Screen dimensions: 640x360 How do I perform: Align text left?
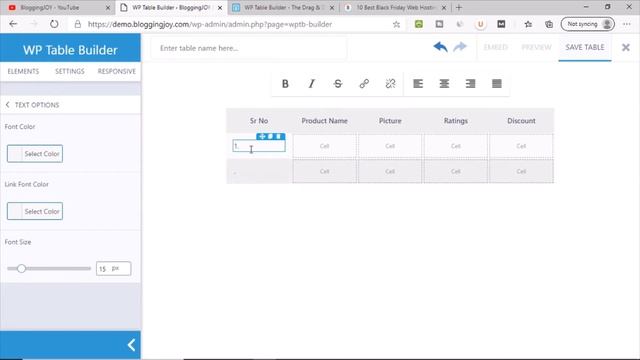(x=418, y=84)
